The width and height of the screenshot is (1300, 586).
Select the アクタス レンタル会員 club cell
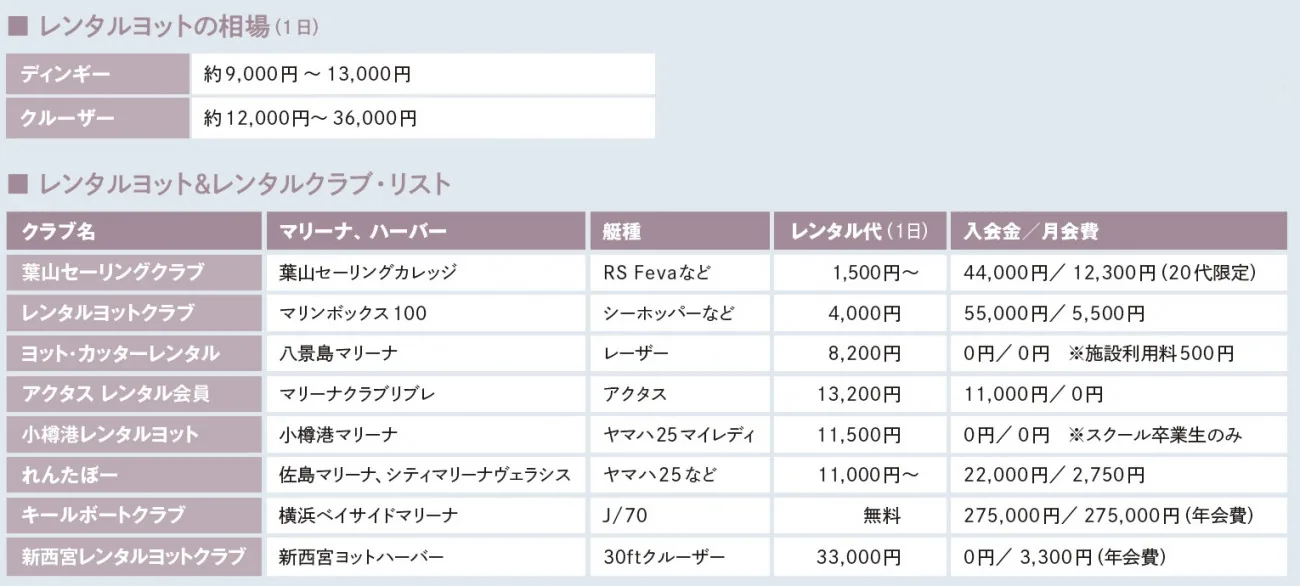tap(133, 394)
